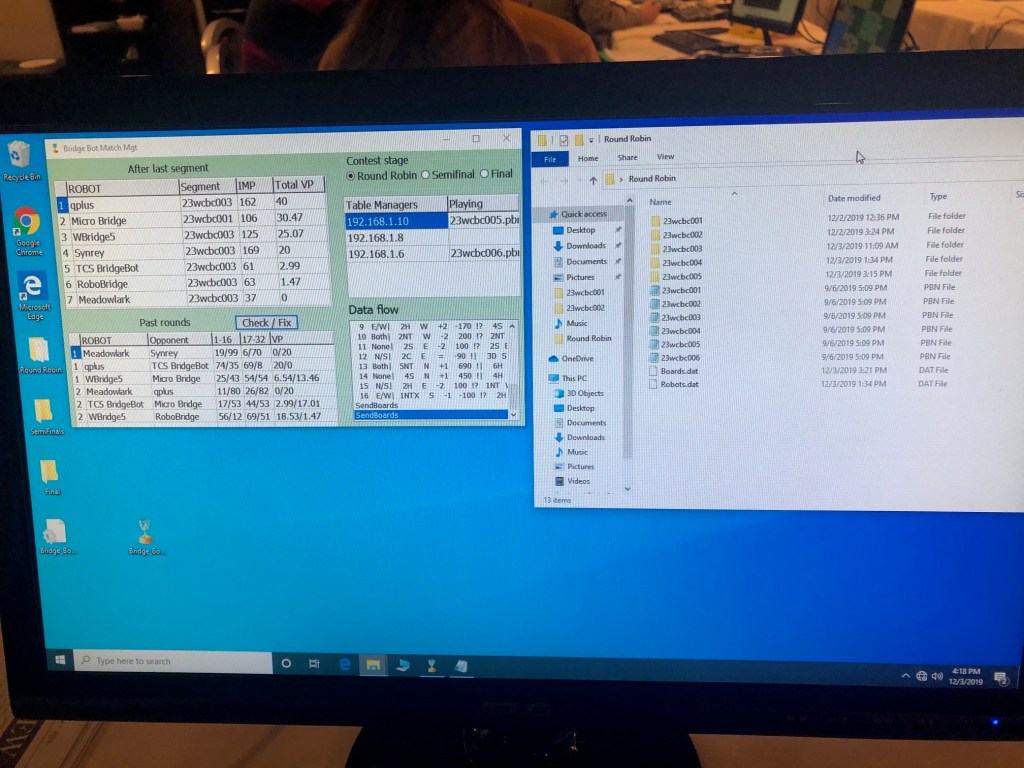The image size is (1024, 768).
Task: Open the SemiFinals folder on desktop
Action: 43,412
